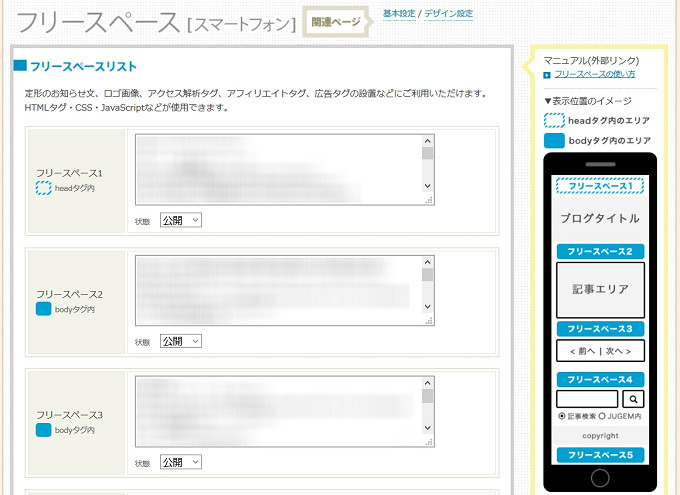Click scroll up arrow in フリースペース2 textarea
This screenshot has height=495, width=680.
coord(427,262)
